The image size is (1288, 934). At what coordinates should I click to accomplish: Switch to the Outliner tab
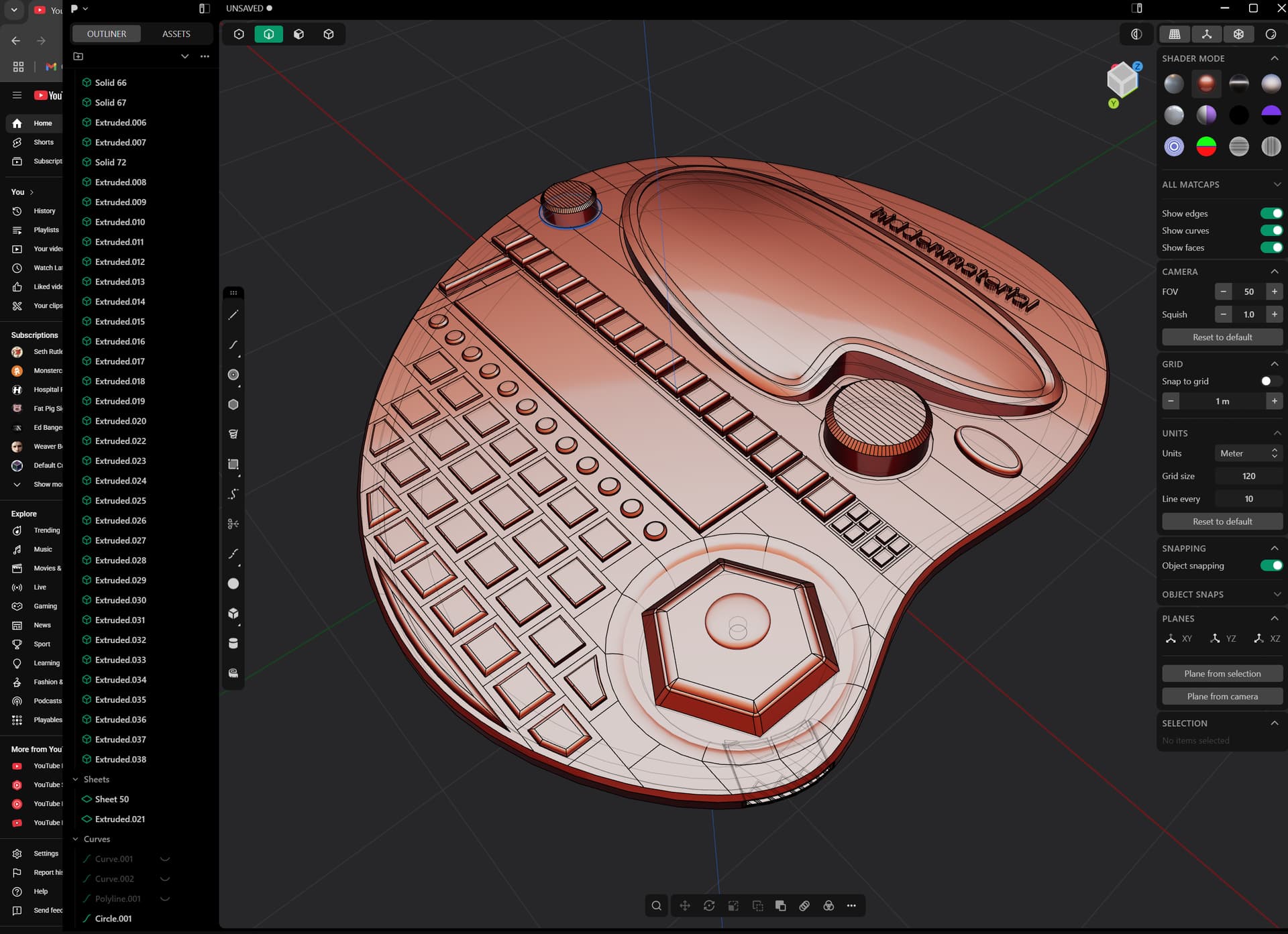coord(106,34)
